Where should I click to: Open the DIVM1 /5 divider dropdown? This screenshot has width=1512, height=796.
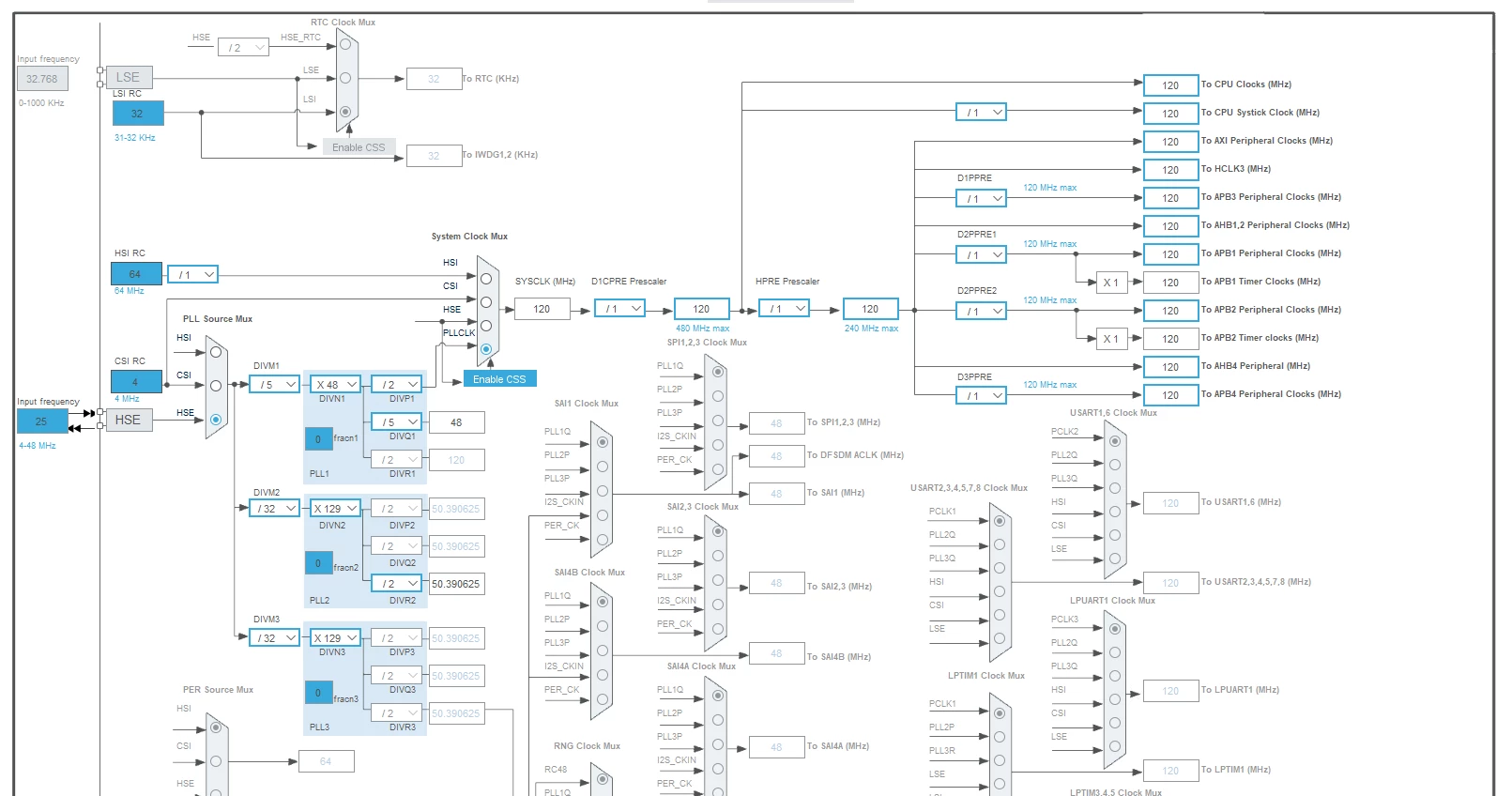click(x=274, y=384)
